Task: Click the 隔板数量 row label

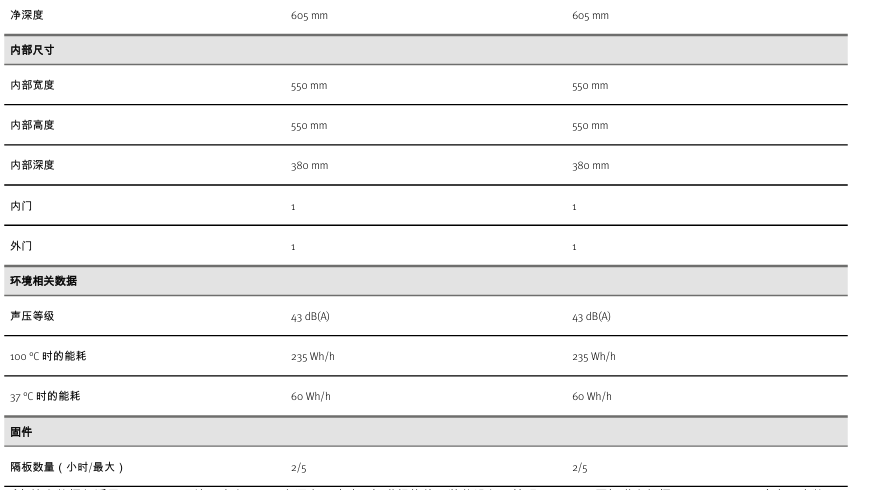Action: tap(67, 467)
